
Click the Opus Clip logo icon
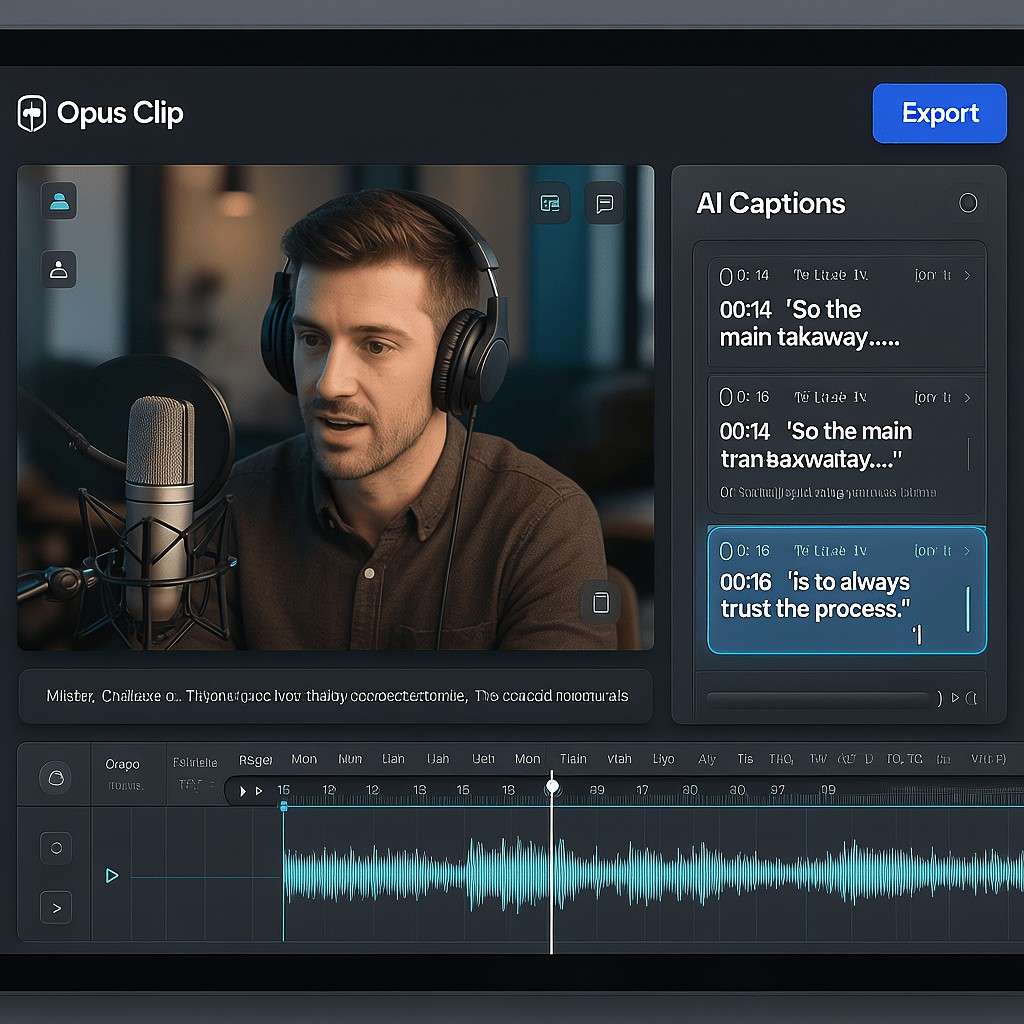[x=32, y=113]
